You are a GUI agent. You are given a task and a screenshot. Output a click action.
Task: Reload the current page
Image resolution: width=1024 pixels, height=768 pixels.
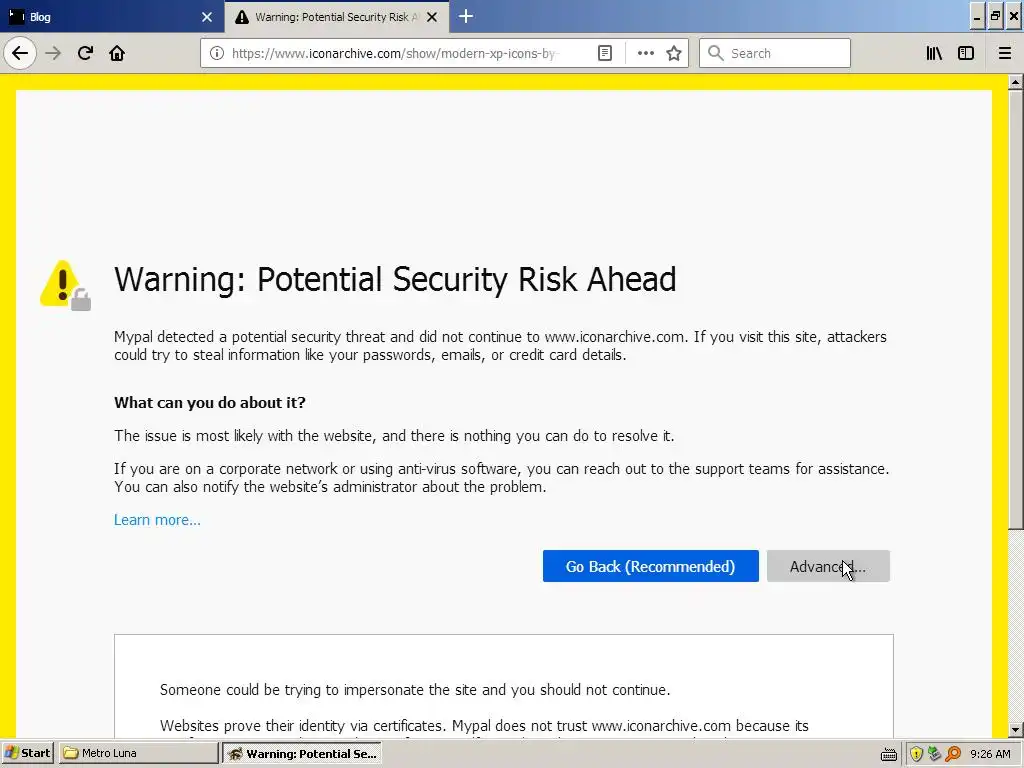click(85, 53)
